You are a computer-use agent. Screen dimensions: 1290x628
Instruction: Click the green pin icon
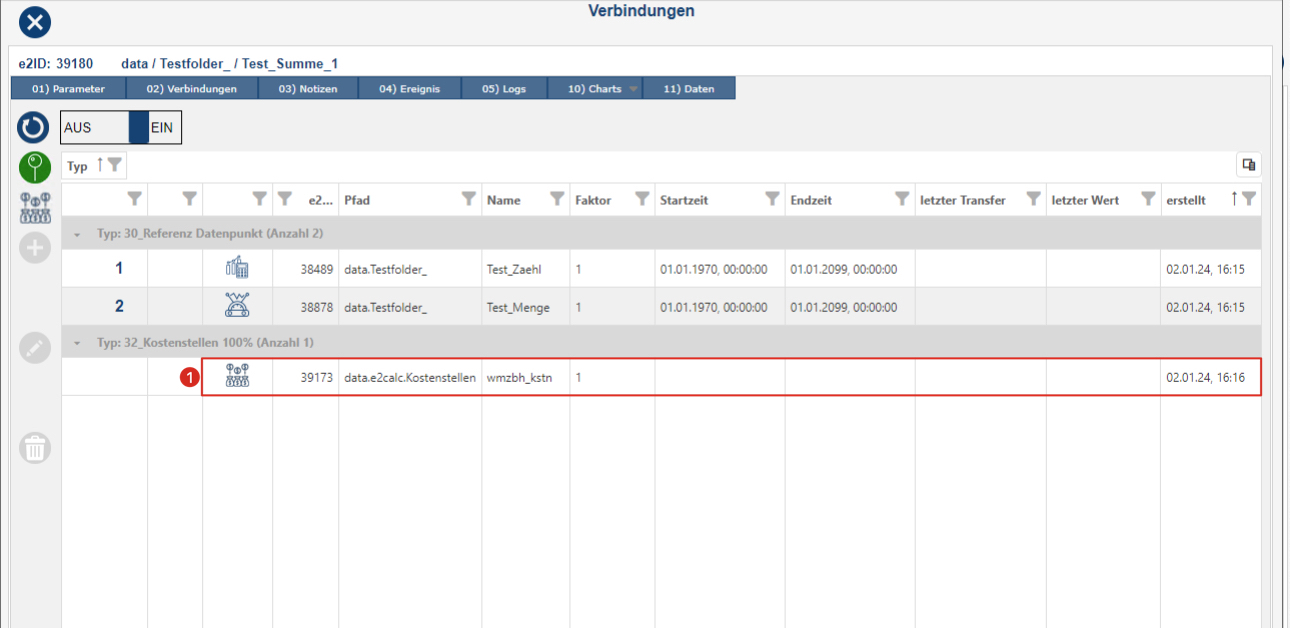coord(34,167)
